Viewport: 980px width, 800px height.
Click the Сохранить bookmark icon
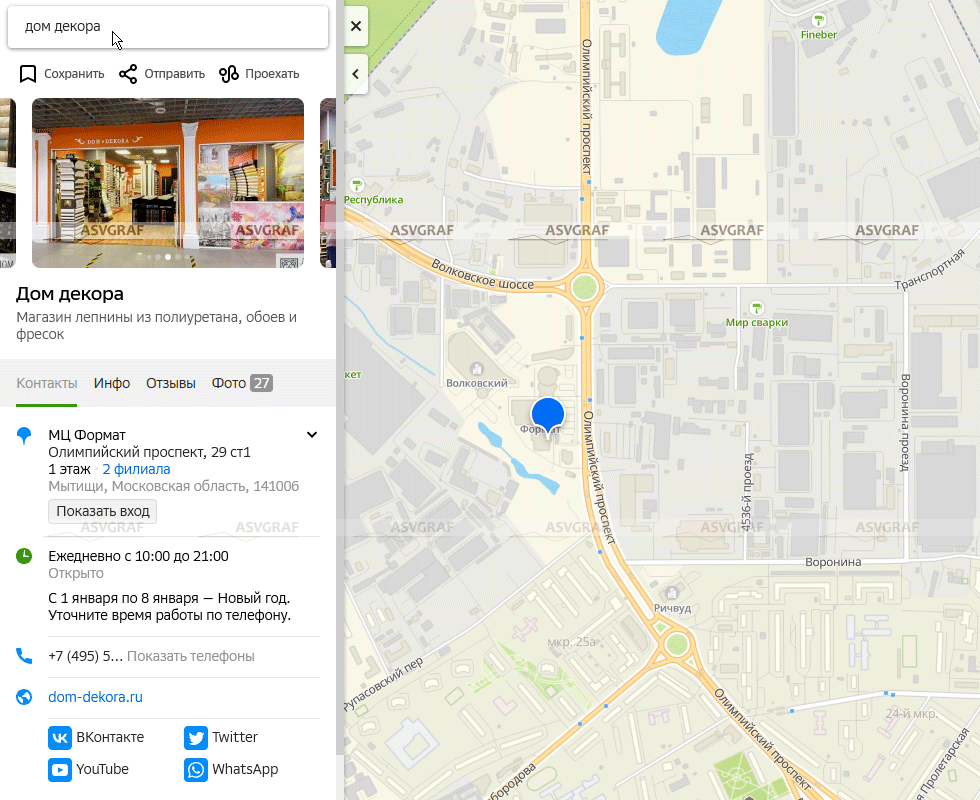point(28,74)
